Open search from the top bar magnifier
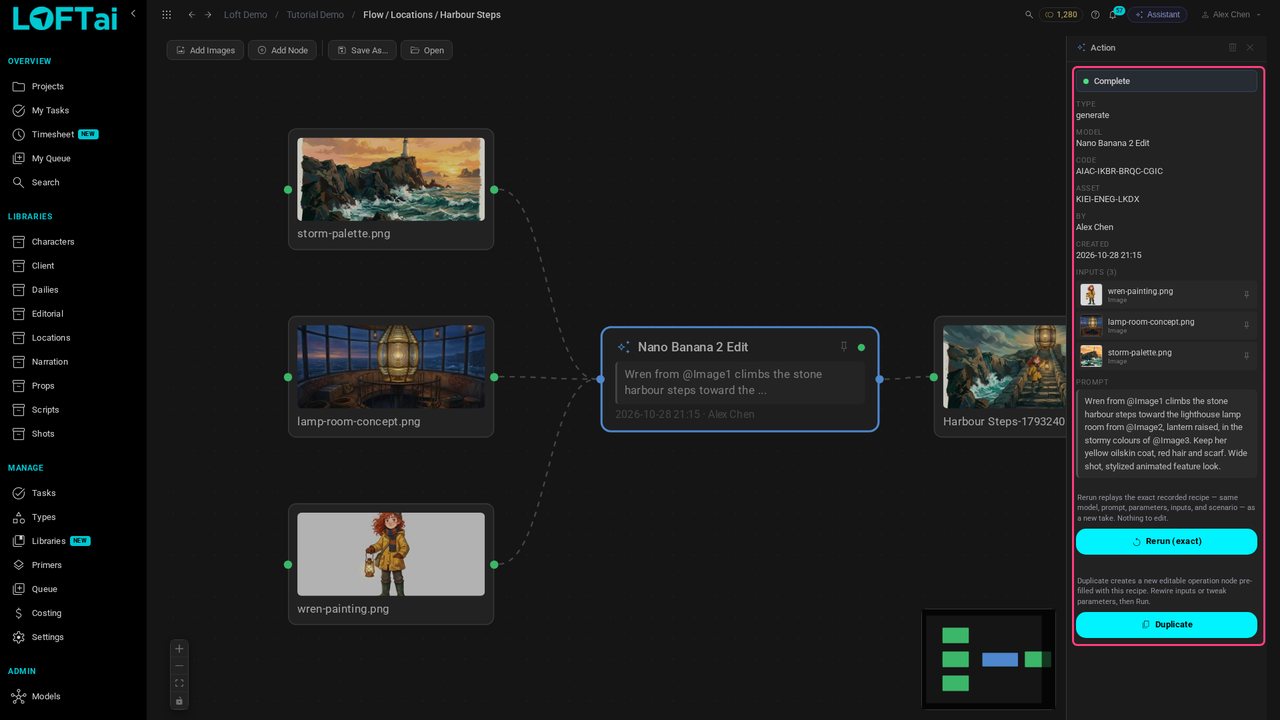The width and height of the screenshot is (1280, 720). (1030, 15)
